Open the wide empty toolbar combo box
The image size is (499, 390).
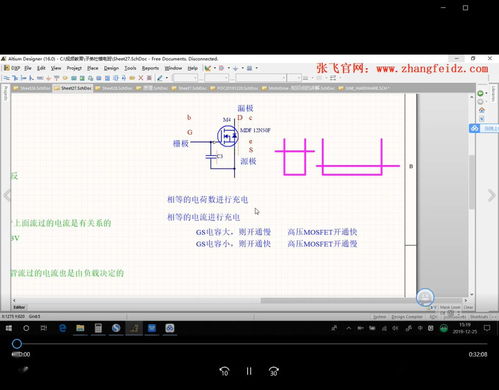coord(261,78)
